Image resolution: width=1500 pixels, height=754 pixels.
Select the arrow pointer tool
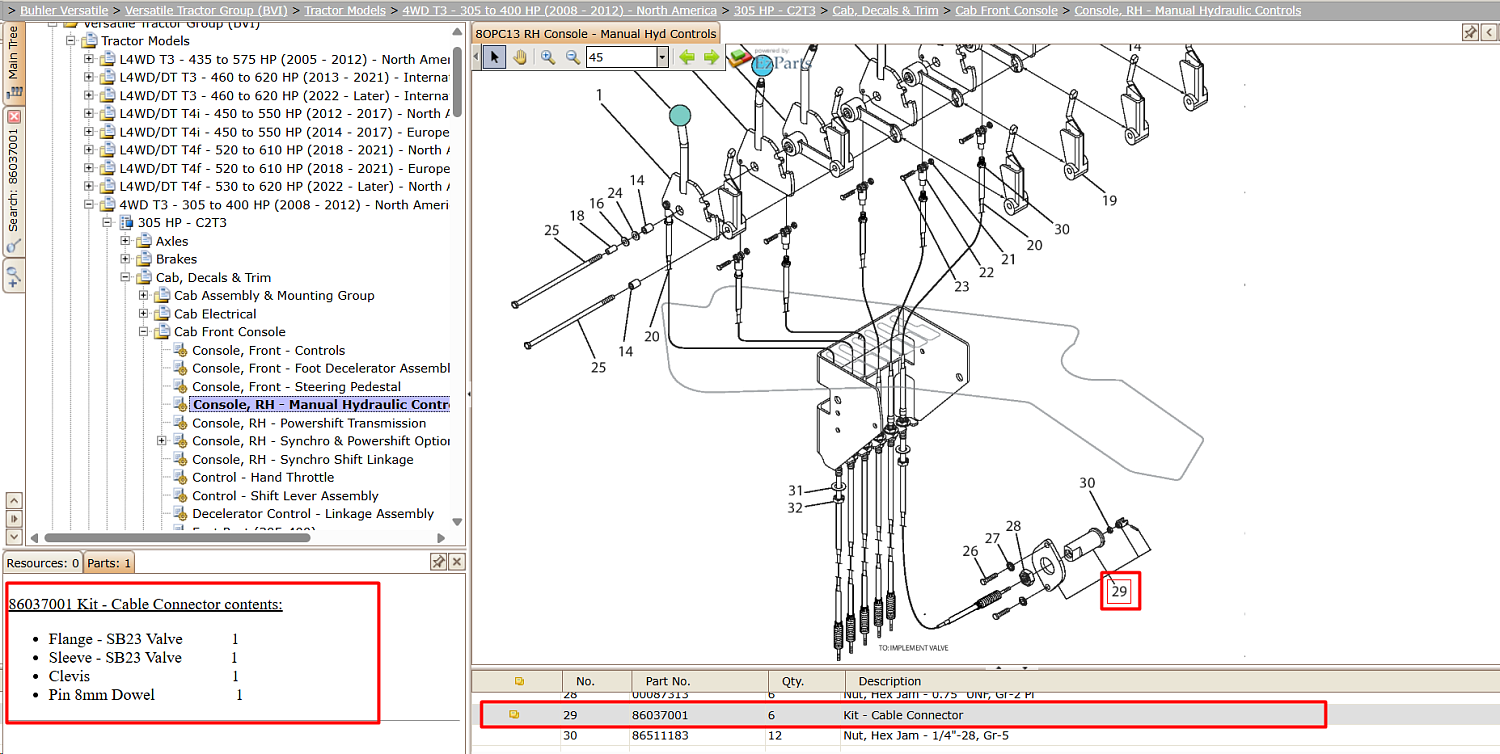pos(494,57)
